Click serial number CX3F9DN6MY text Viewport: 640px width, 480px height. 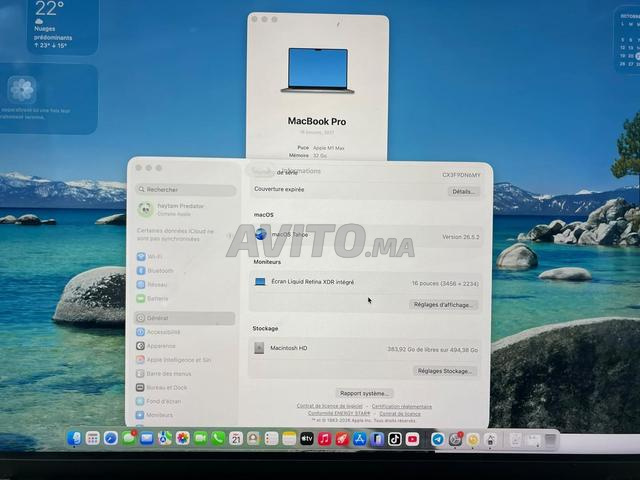[x=461, y=175]
